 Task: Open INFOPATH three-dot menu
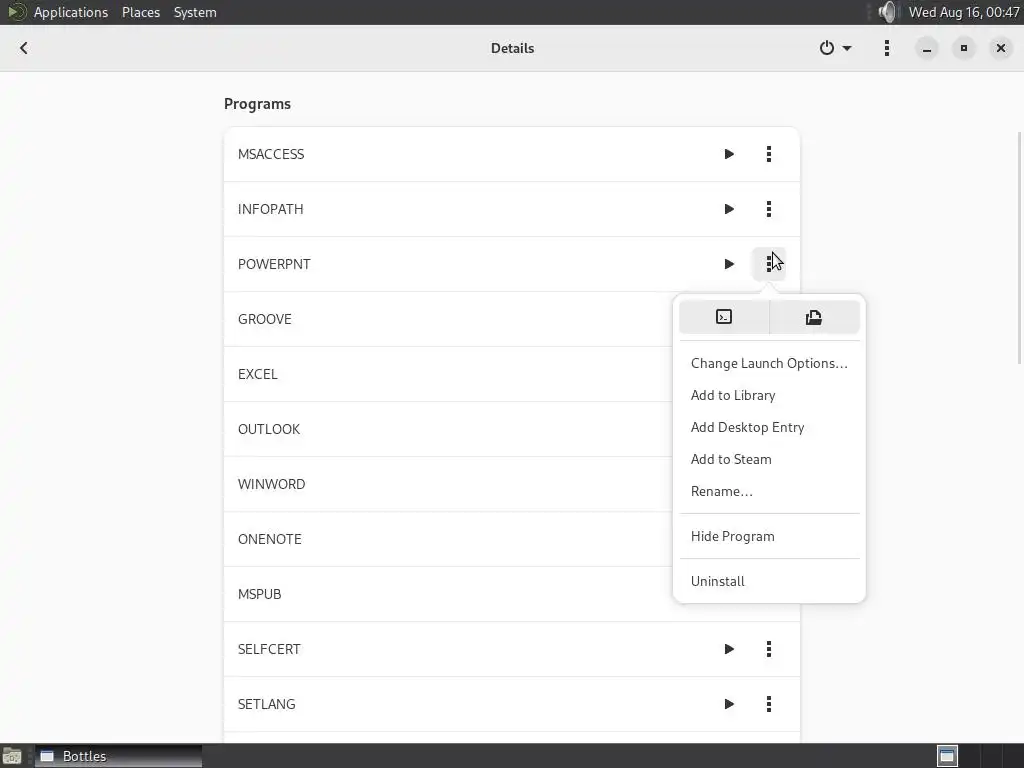click(769, 209)
